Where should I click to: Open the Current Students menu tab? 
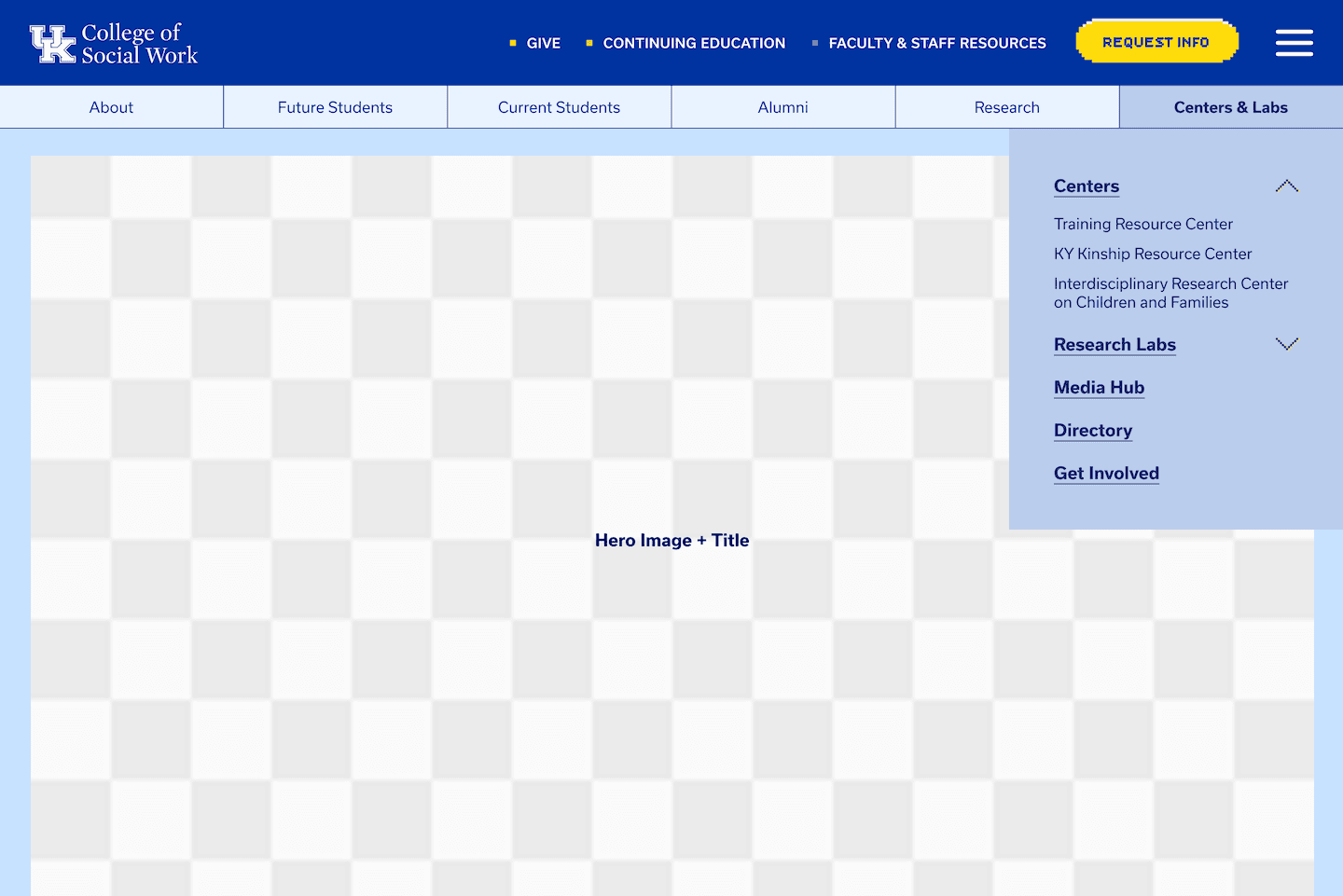[x=560, y=107]
